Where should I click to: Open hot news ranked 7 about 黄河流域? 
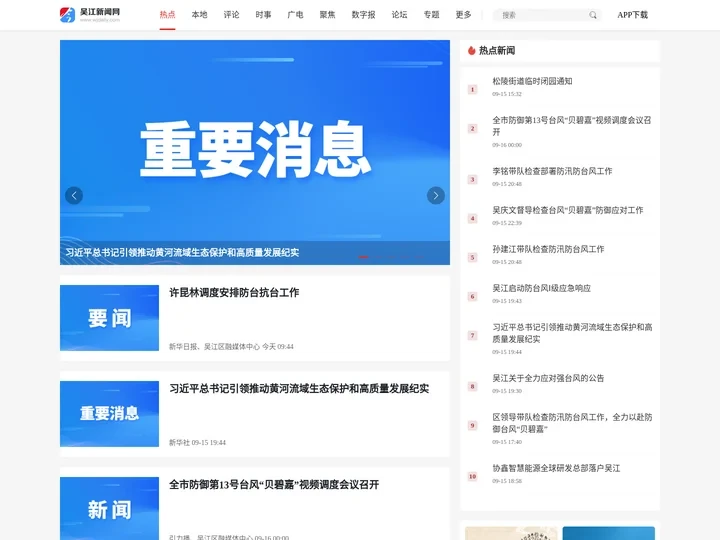click(x=572, y=333)
